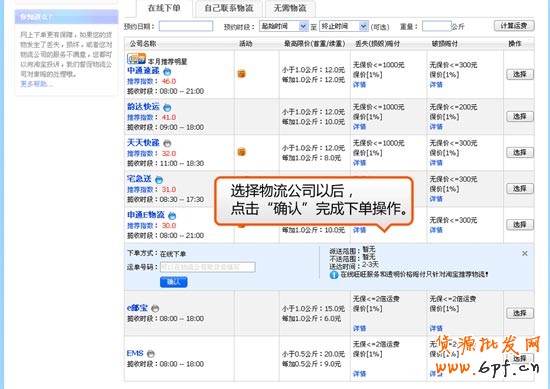Image resolution: width=550 pixels, height=389 pixels.
Task: Click 选择 button for 韵达快运
Action: (x=520, y=116)
